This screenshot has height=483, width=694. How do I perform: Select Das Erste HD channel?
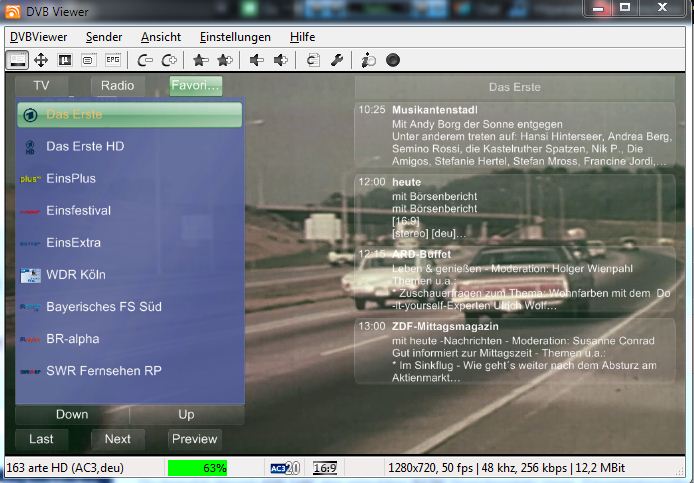pos(130,147)
